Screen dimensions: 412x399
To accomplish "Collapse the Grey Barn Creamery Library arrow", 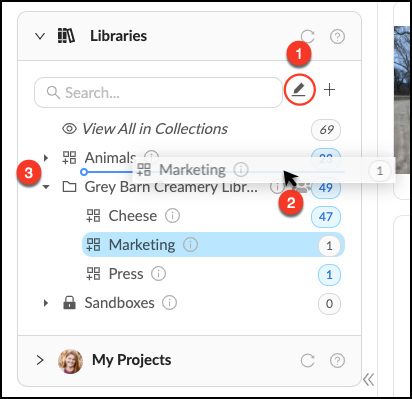I will pyautogui.click(x=46, y=187).
